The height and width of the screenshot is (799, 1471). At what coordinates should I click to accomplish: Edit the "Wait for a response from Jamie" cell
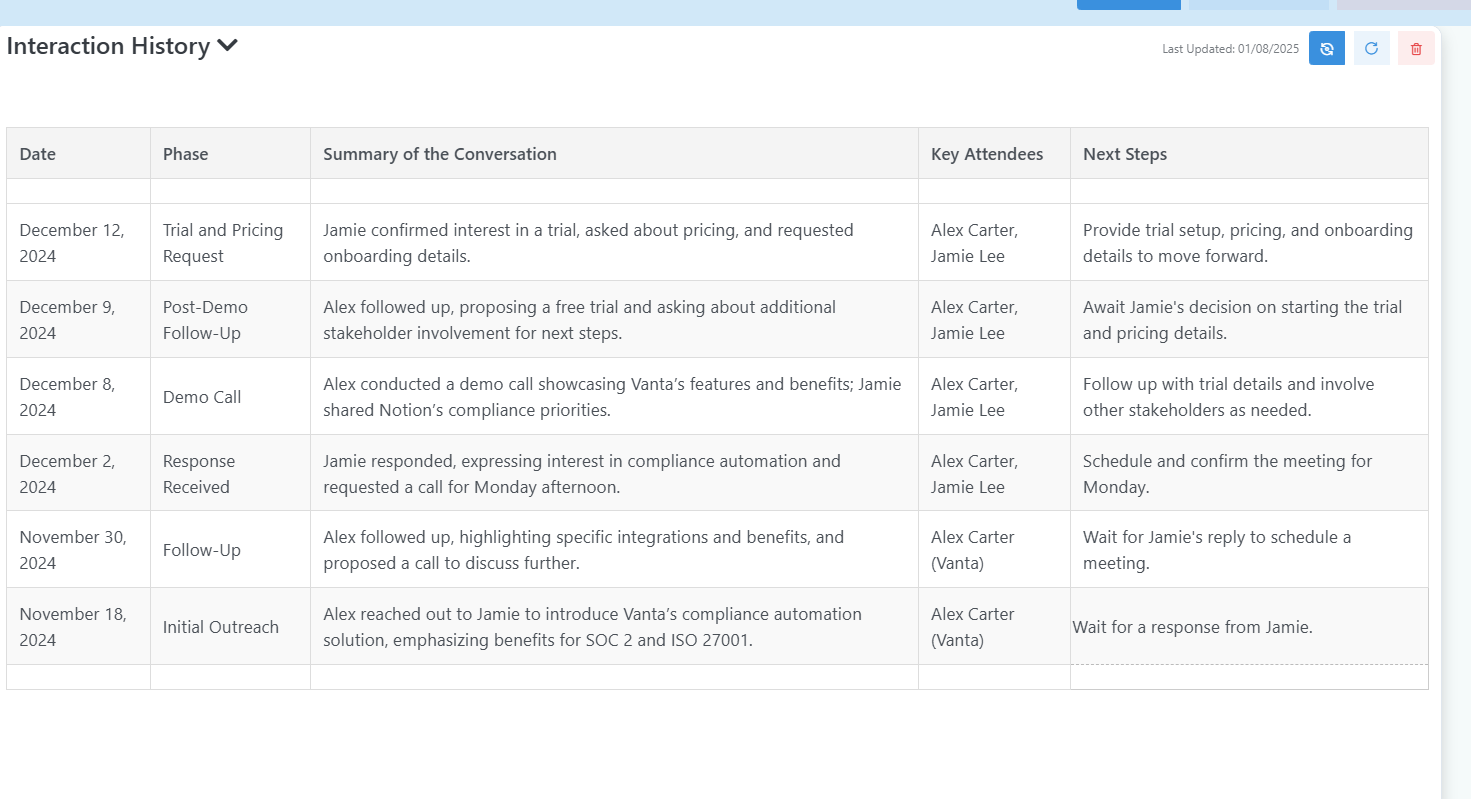point(1192,627)
